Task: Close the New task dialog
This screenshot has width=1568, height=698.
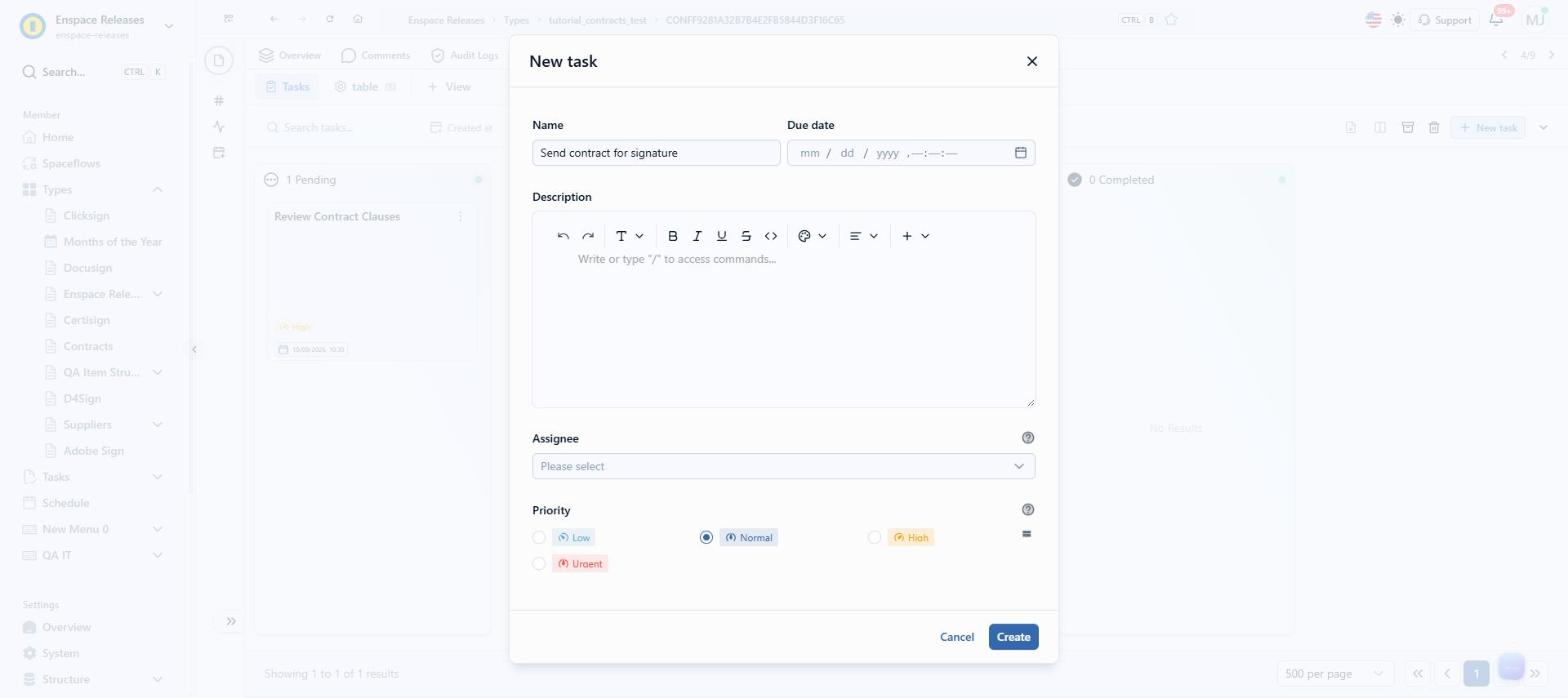Action: [x=1032, y=61]
